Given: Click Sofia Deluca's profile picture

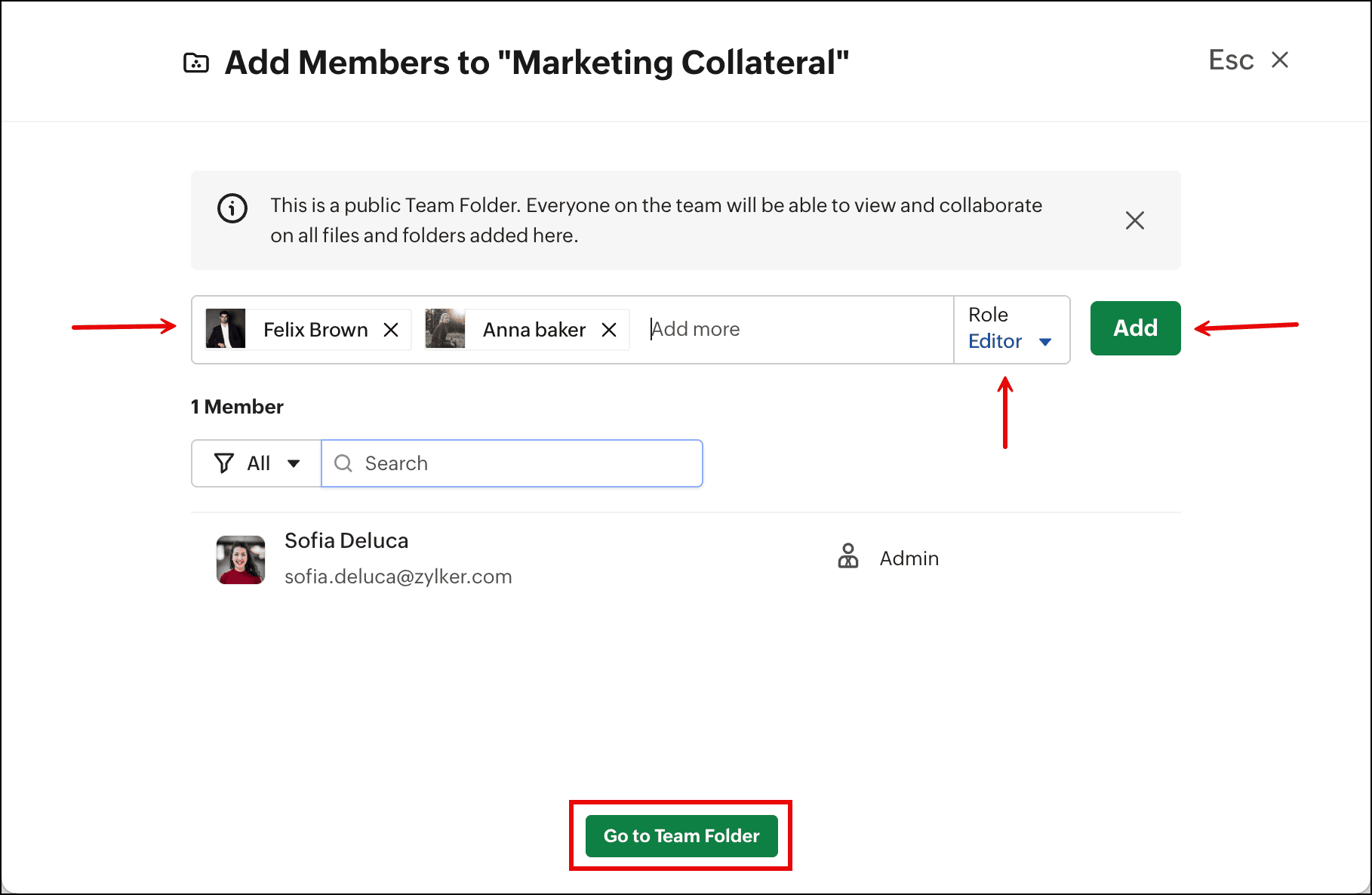Looking at the screenshot, I should 241,559.
